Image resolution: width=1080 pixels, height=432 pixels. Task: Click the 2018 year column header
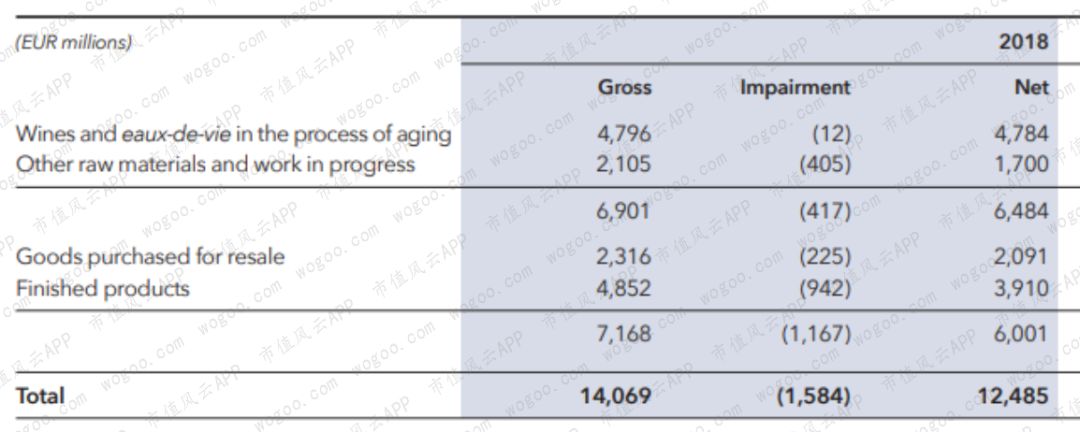click(x=1023, y=41)
